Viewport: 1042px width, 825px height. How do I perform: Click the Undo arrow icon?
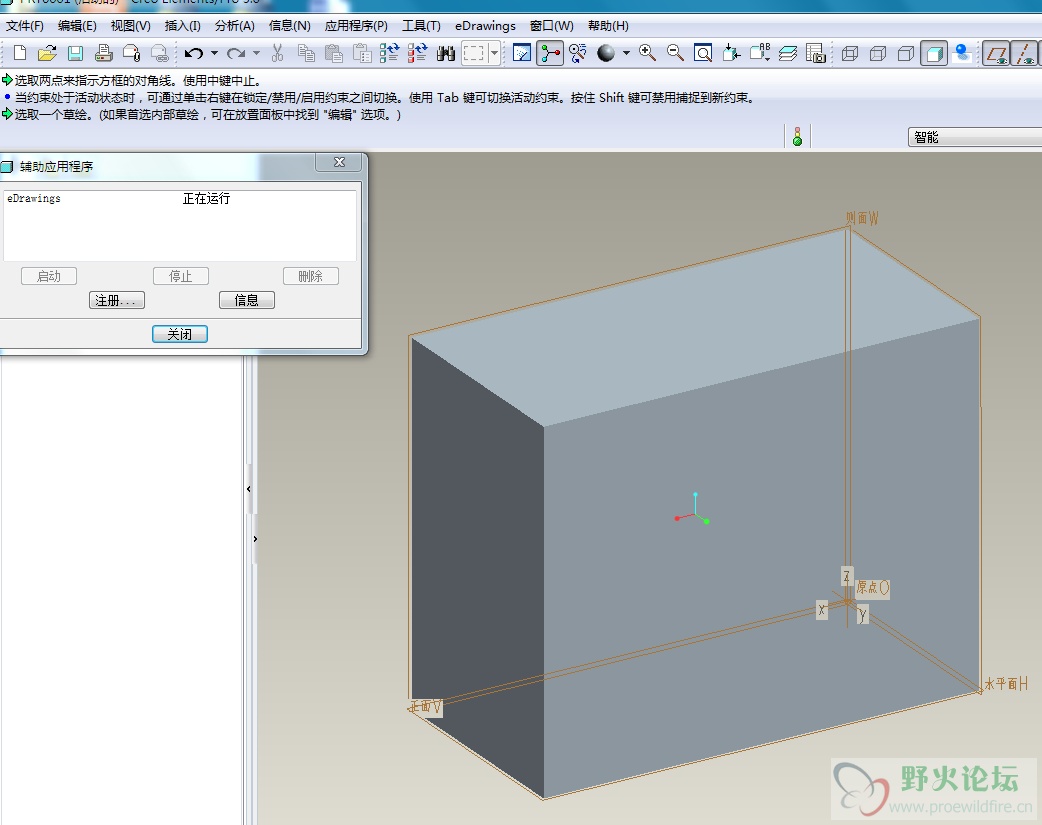coord(194,53)
